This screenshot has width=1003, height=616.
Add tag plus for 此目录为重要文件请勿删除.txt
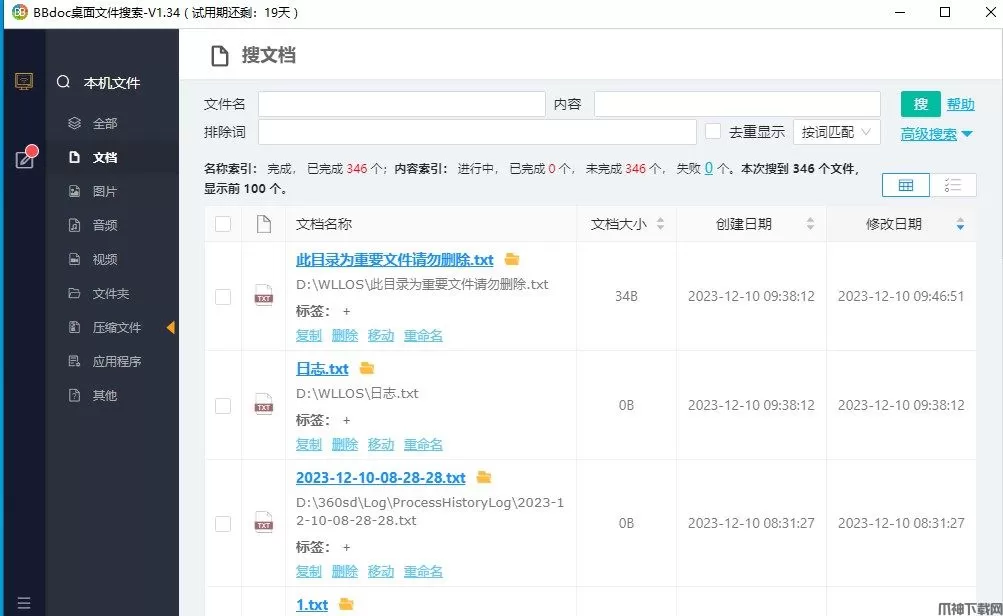click(346, 312)
